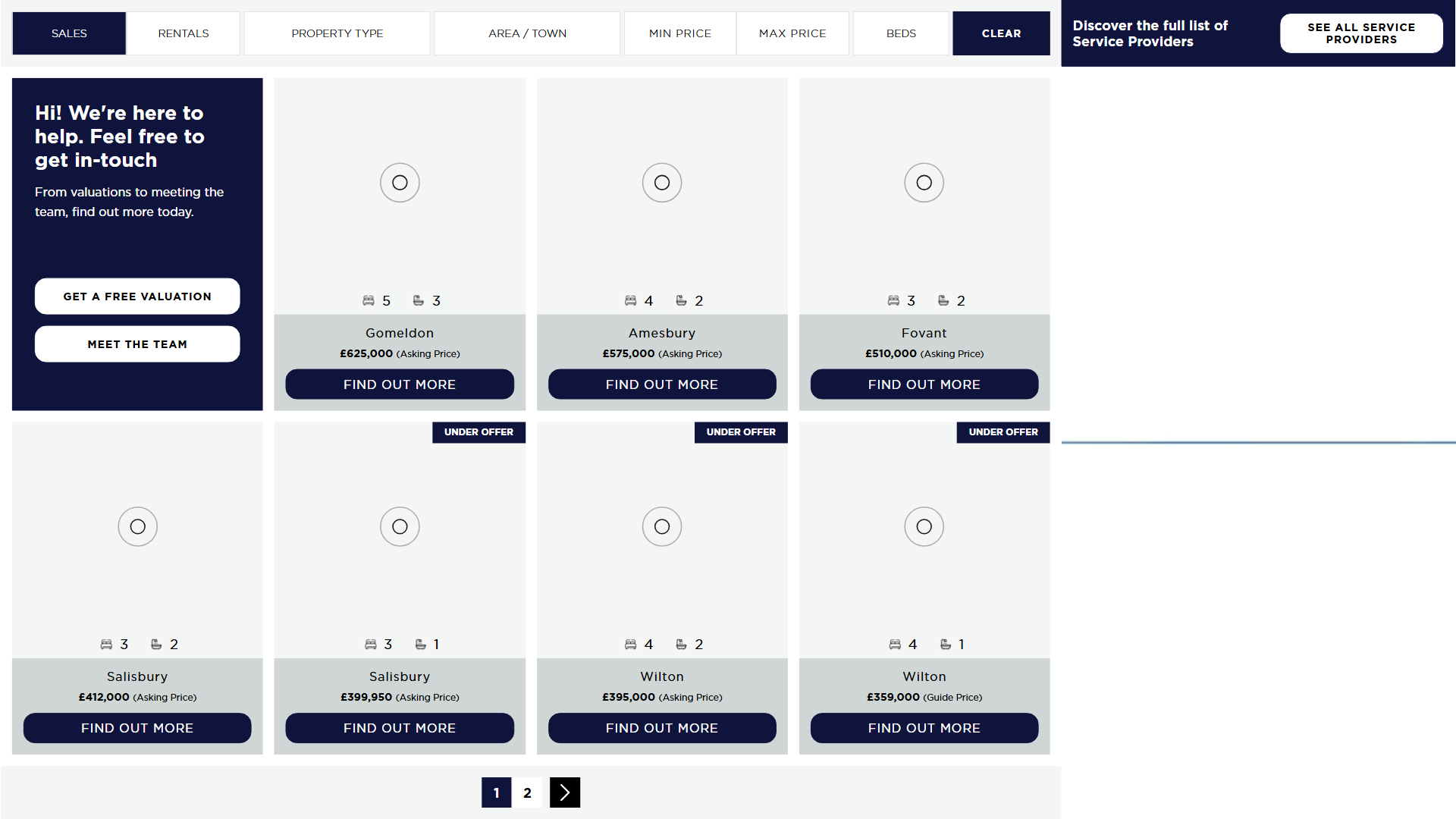Clear all search filters
The width and height of the screenshot is (1456, 819).
tap(1001, 33)
